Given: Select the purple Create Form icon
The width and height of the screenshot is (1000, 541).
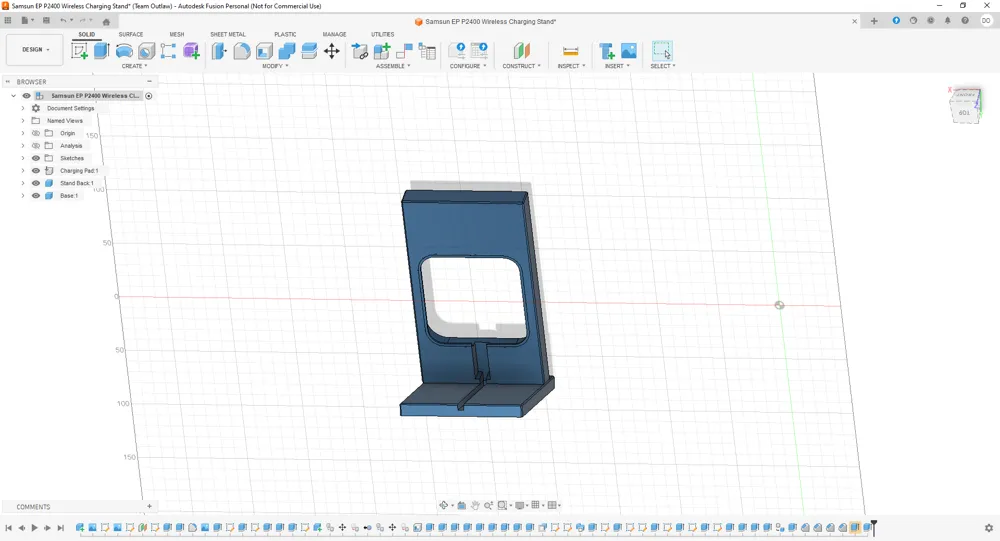Looking at the screenshot, I should (191, 51).
